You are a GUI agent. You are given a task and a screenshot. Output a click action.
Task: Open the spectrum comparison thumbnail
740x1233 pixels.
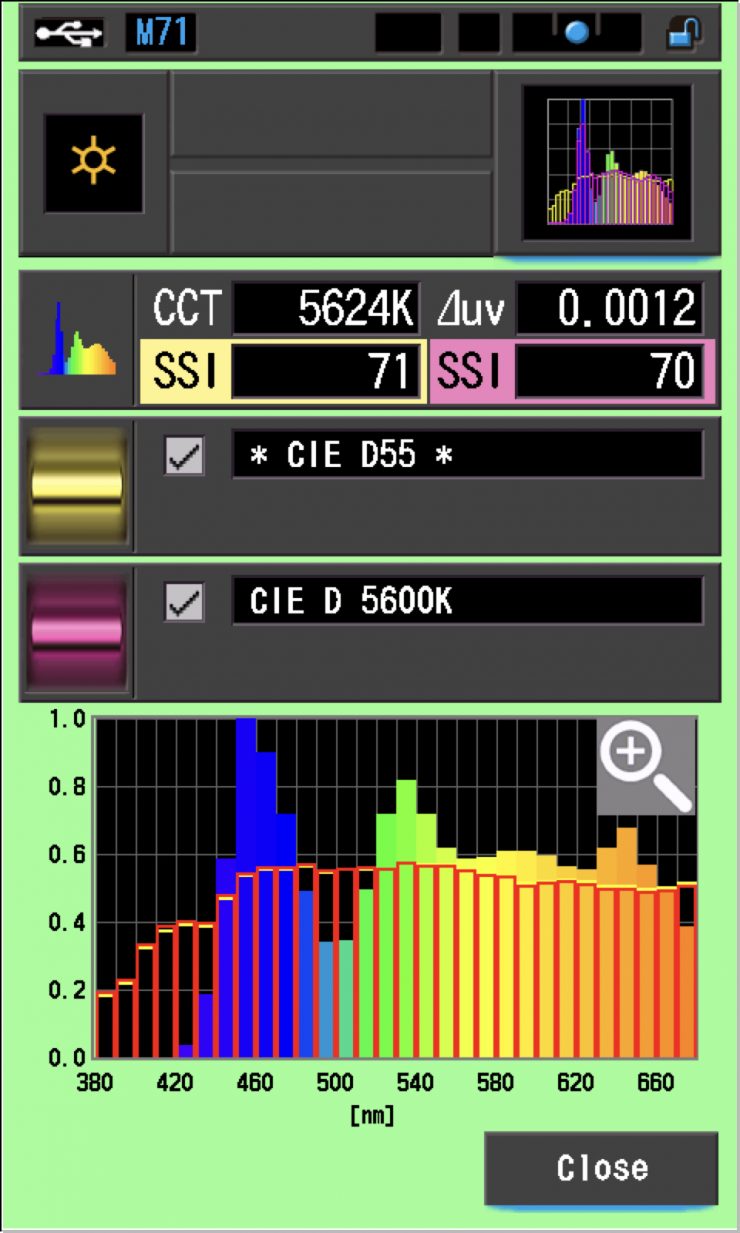607,163
